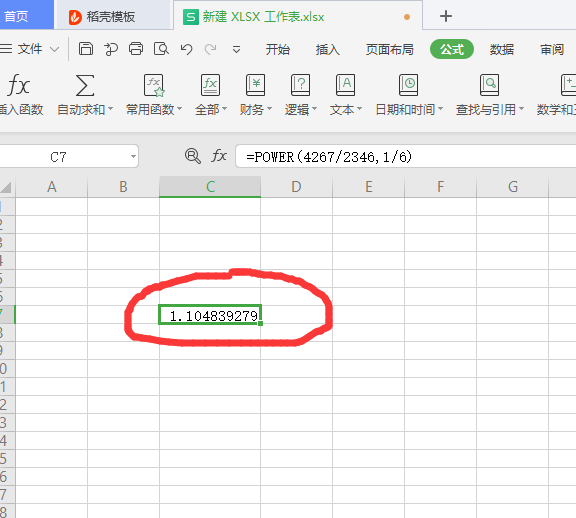Open the 插入 ribbon tab
576x518 pixels.
(328, 49)
